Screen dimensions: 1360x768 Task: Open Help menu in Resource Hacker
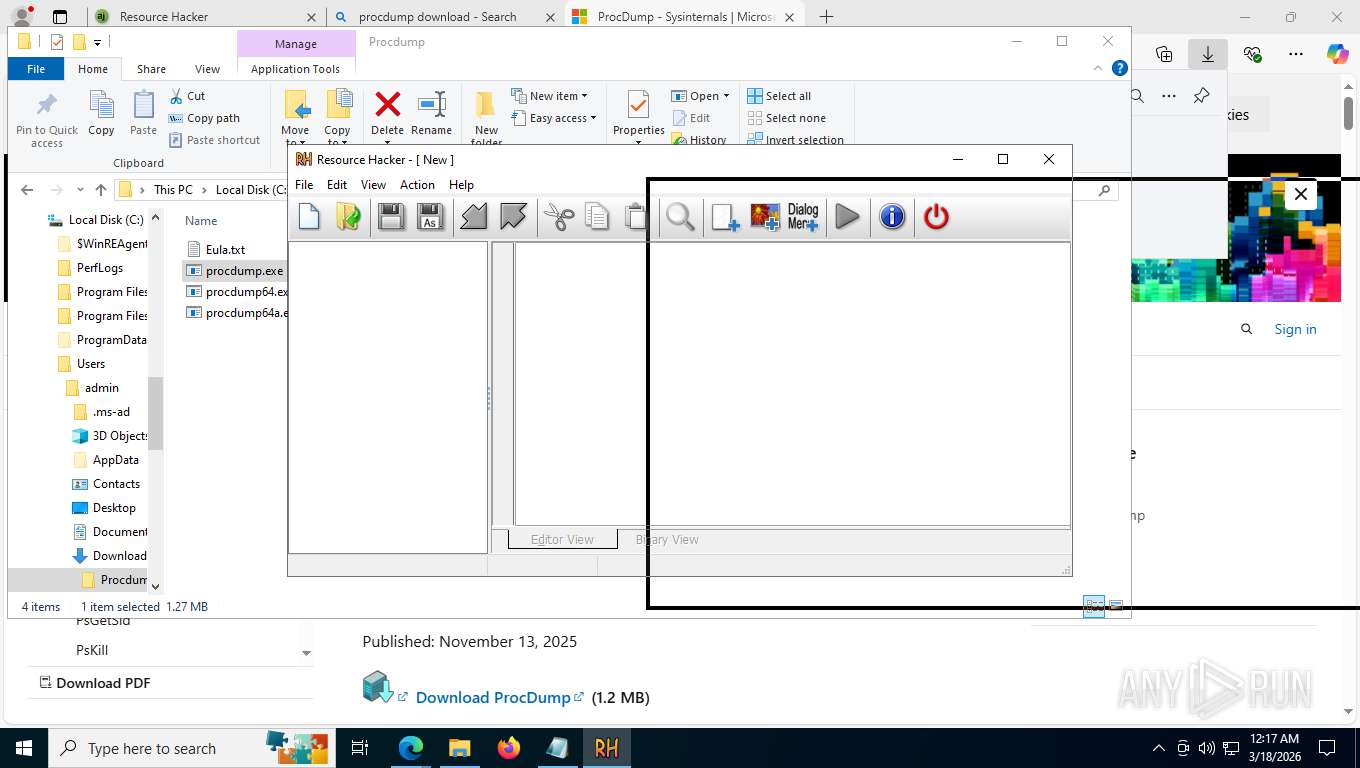461,185
